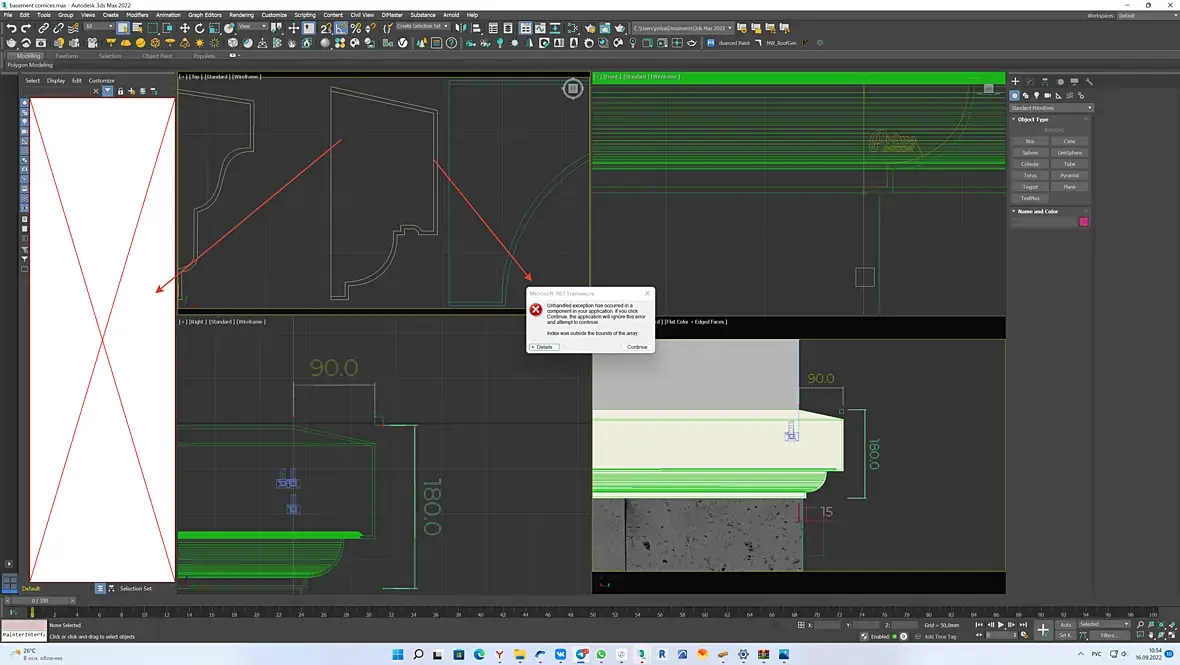
Task: Toggle the Set Key mode button
Action: click(1066, 635)
